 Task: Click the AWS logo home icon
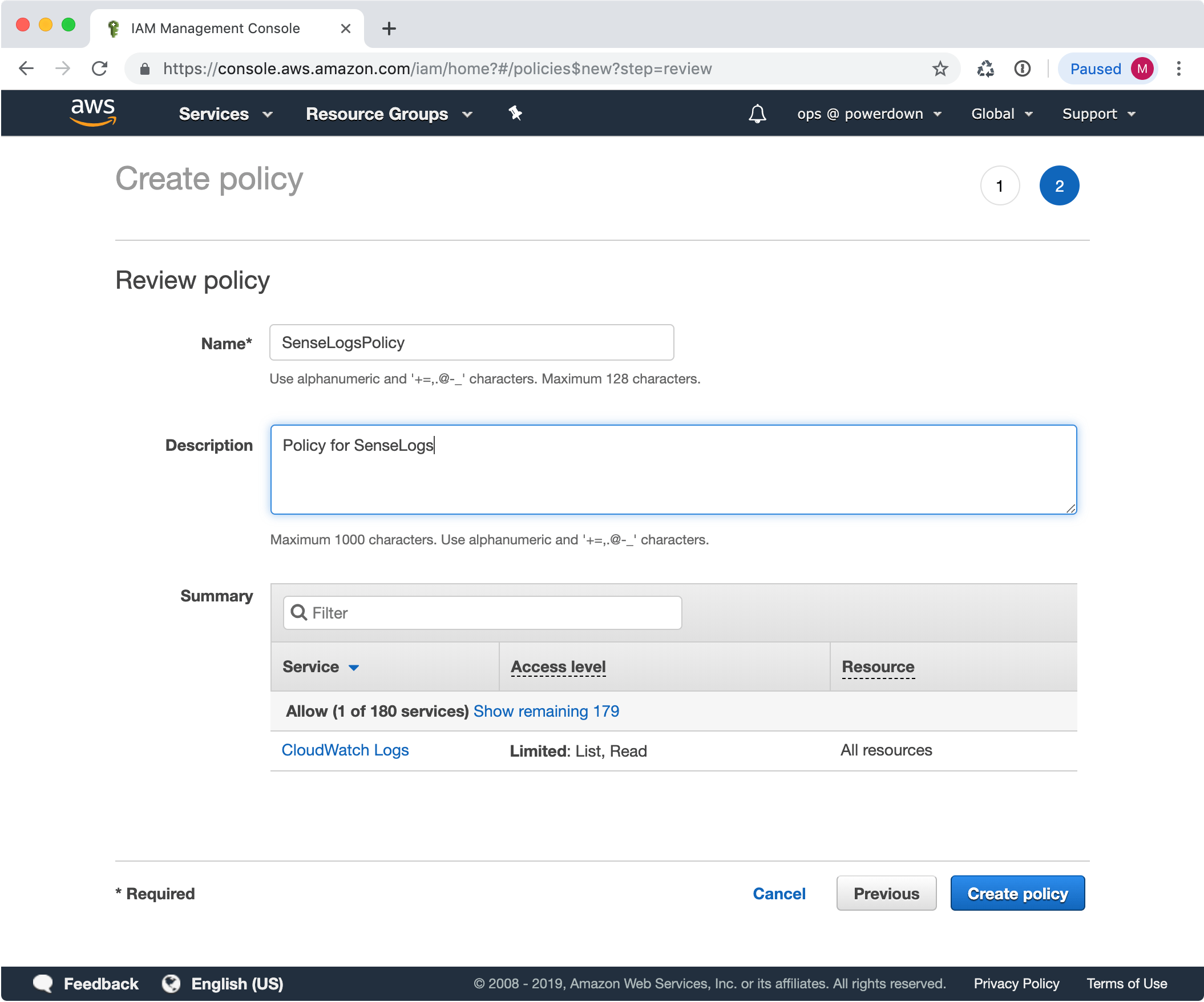[93, 112]
